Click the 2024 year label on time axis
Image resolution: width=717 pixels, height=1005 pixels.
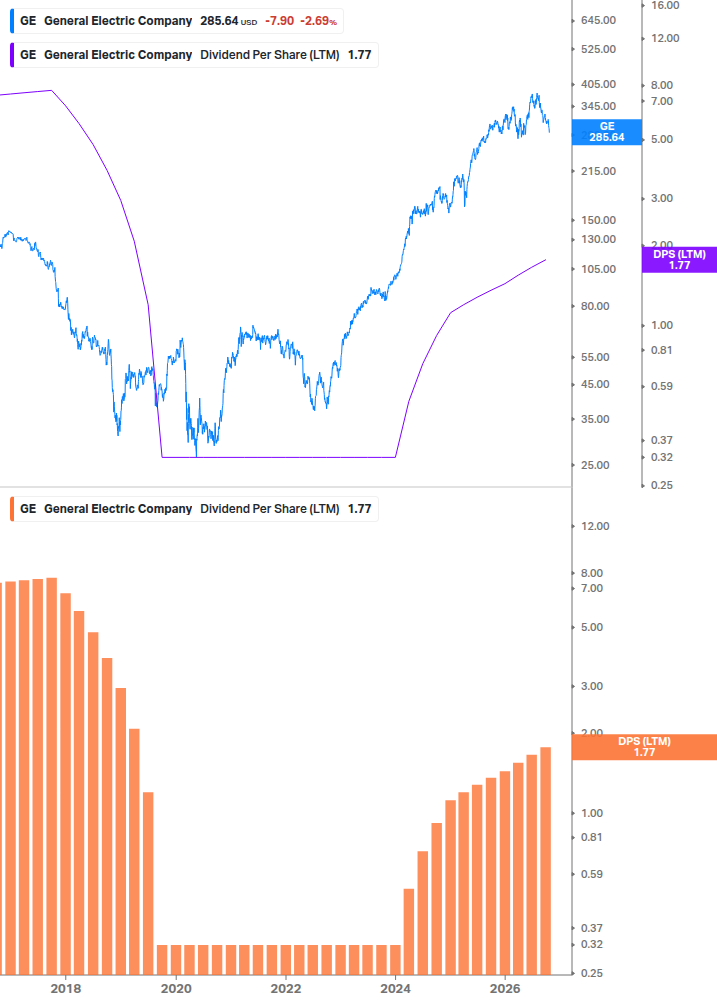[395, 989]
